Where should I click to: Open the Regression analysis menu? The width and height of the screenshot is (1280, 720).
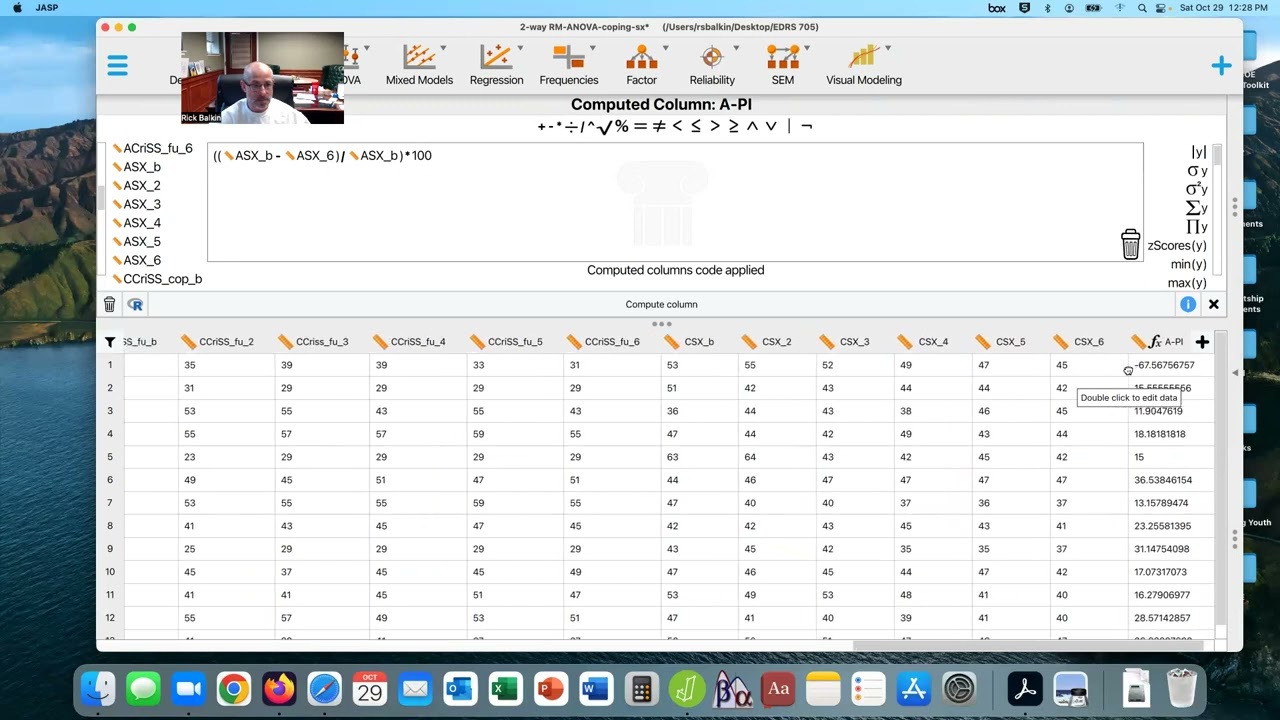pos(496,65)
